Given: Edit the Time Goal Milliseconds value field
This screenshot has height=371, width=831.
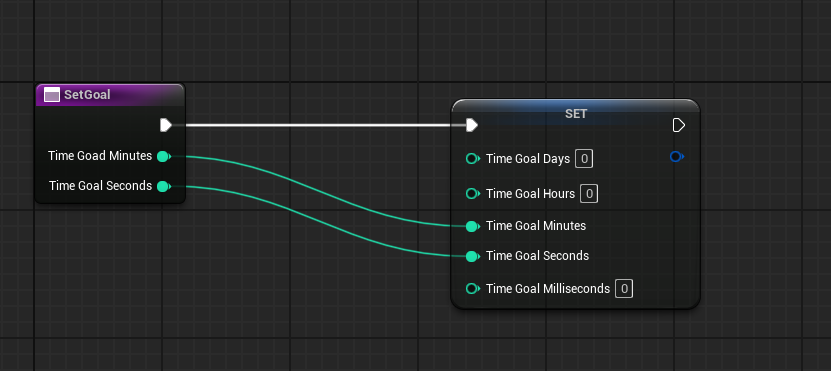Looking at the screenshot, I should [624, 288].
